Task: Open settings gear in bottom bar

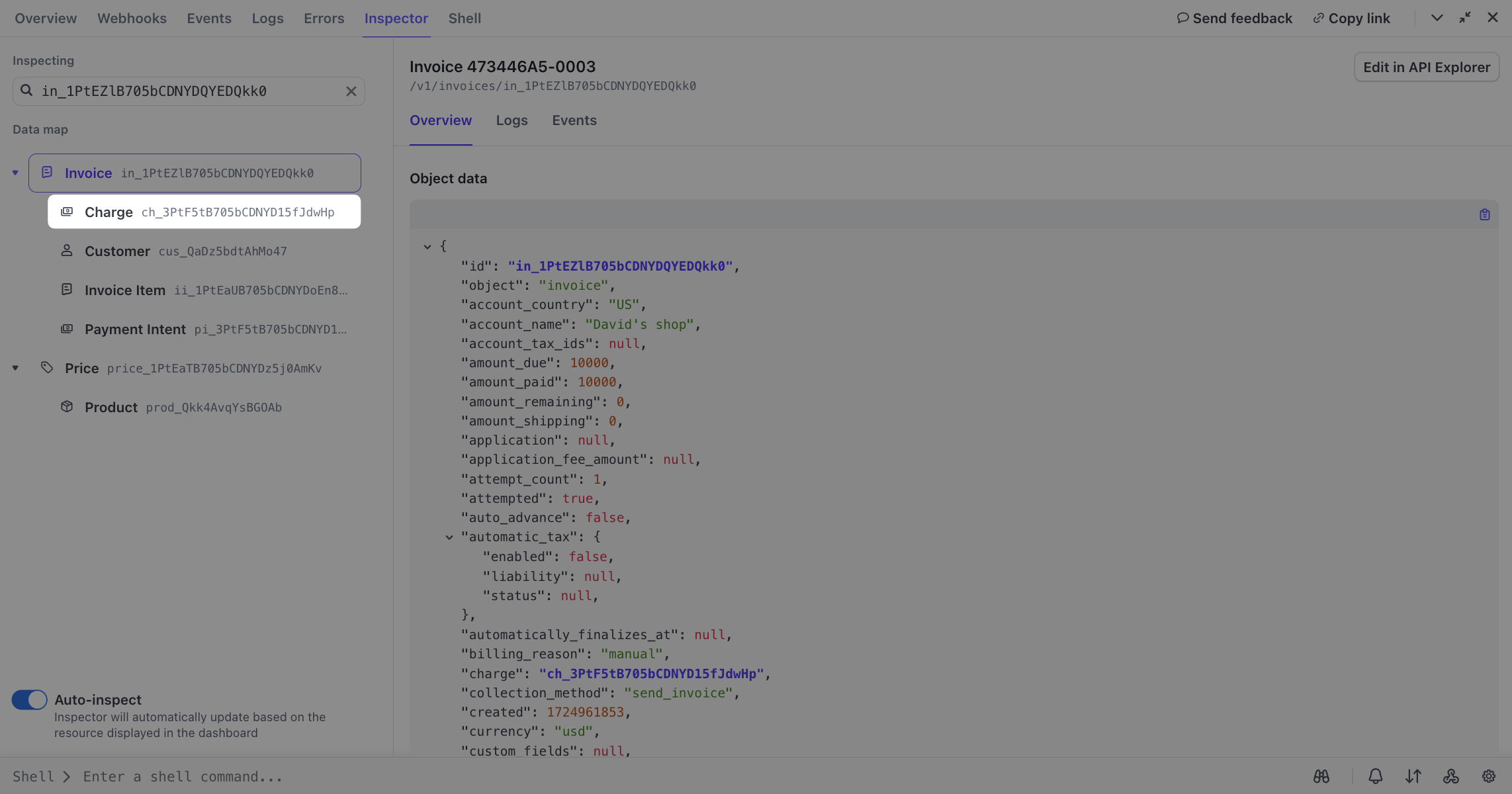Action: coord(1488,776)
